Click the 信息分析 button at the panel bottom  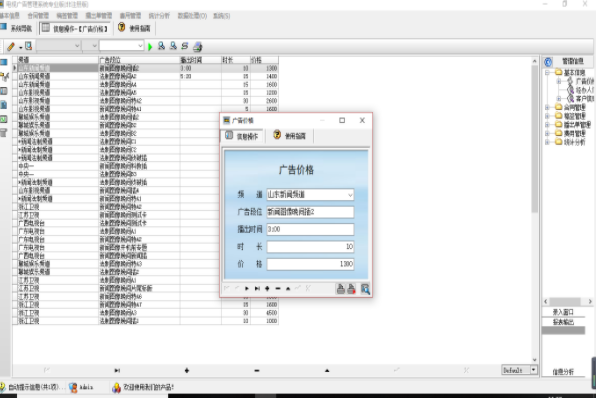pyautogui.click(x=563, y=372)
